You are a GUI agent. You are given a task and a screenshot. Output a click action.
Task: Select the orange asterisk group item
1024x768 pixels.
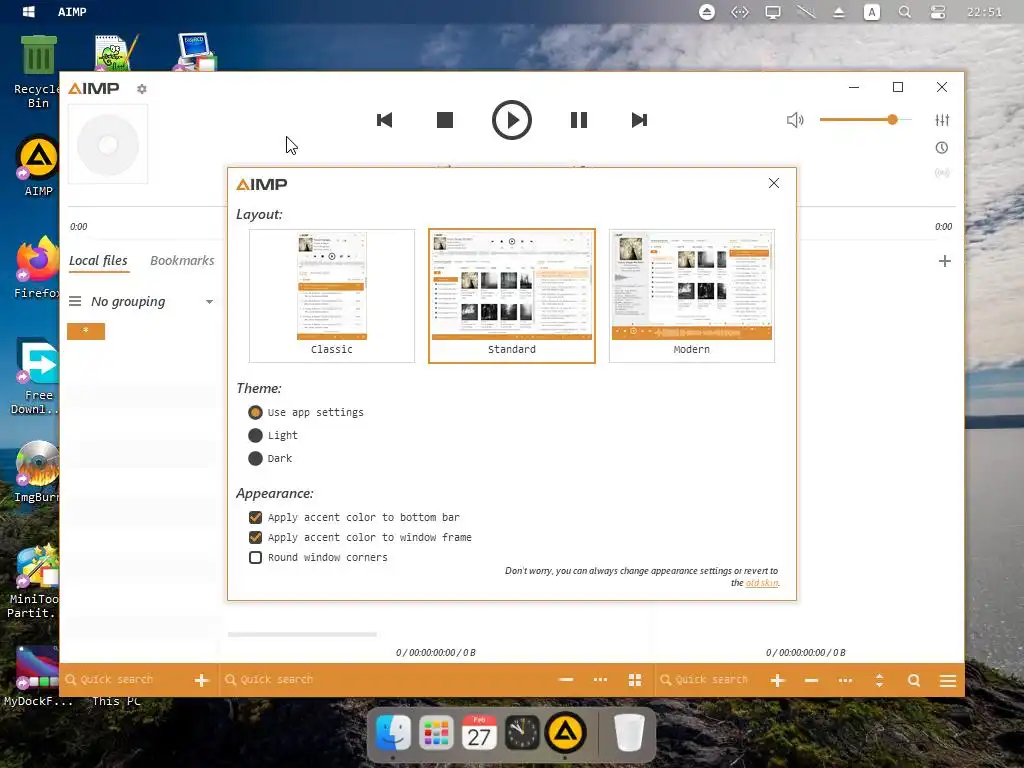[x=86, y=331]
